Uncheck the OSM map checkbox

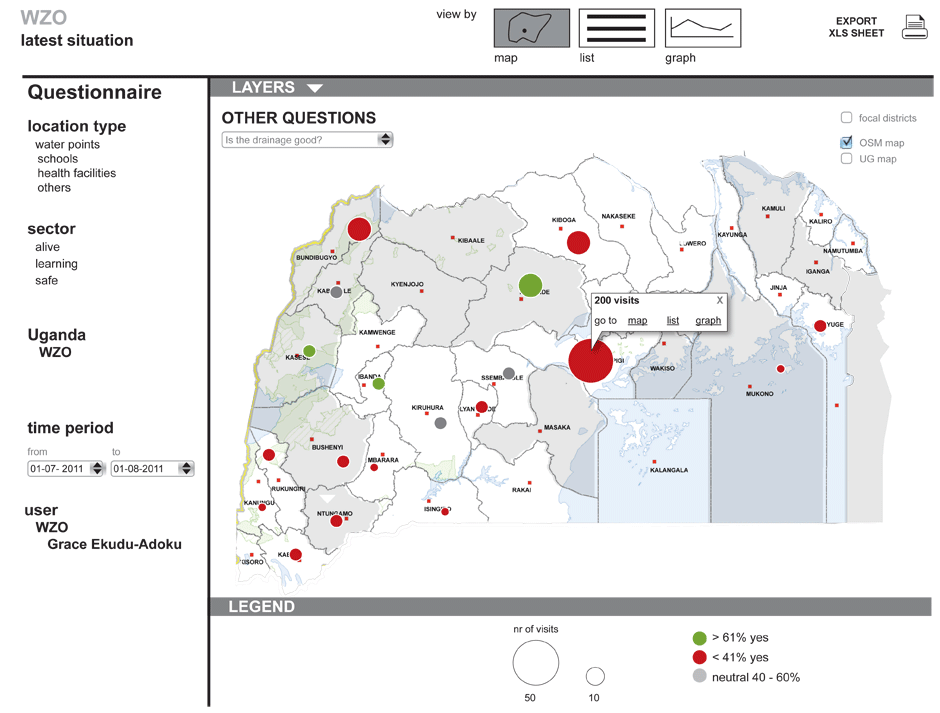click(x=846, y=142)
